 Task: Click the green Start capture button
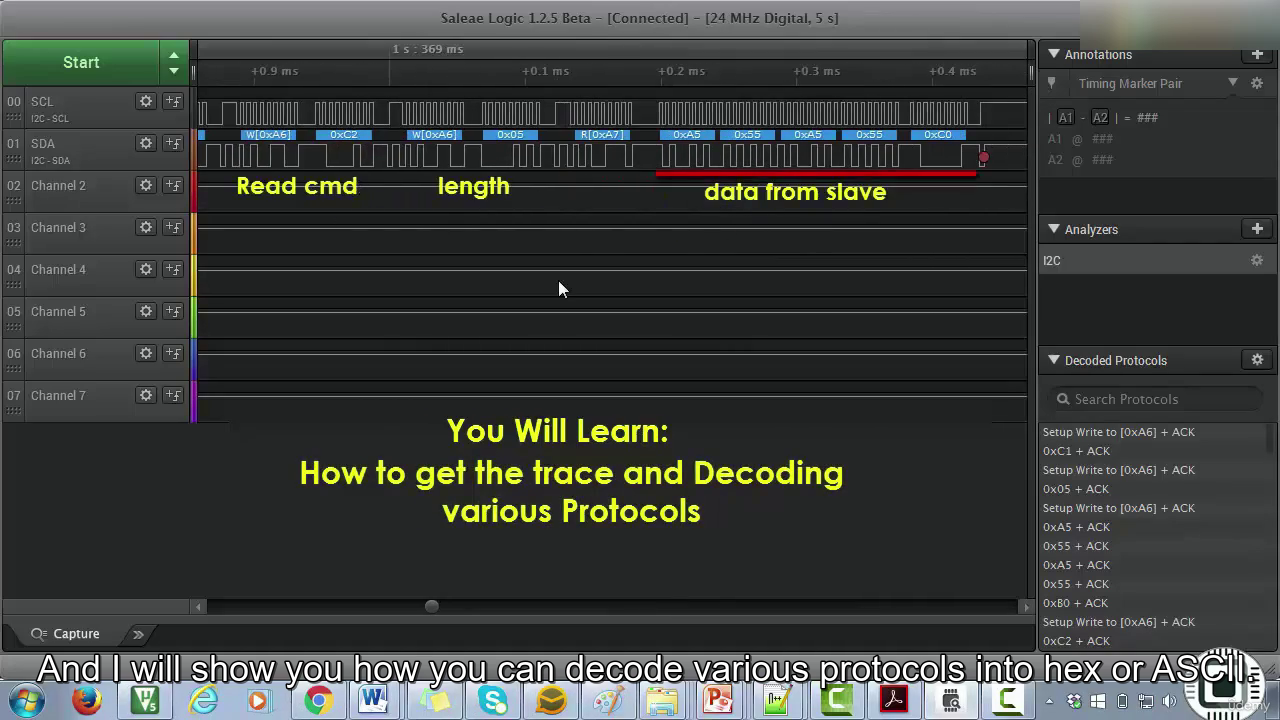[x=81, y=62]
